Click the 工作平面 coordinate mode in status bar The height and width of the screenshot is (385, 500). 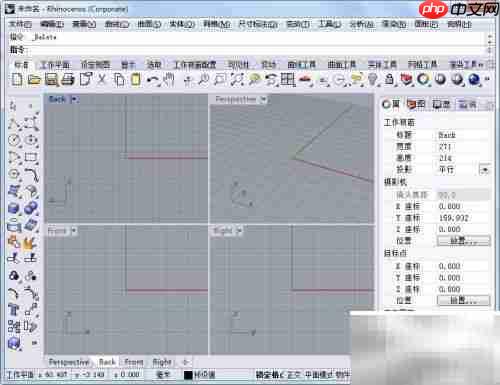[x=21, y=375]
